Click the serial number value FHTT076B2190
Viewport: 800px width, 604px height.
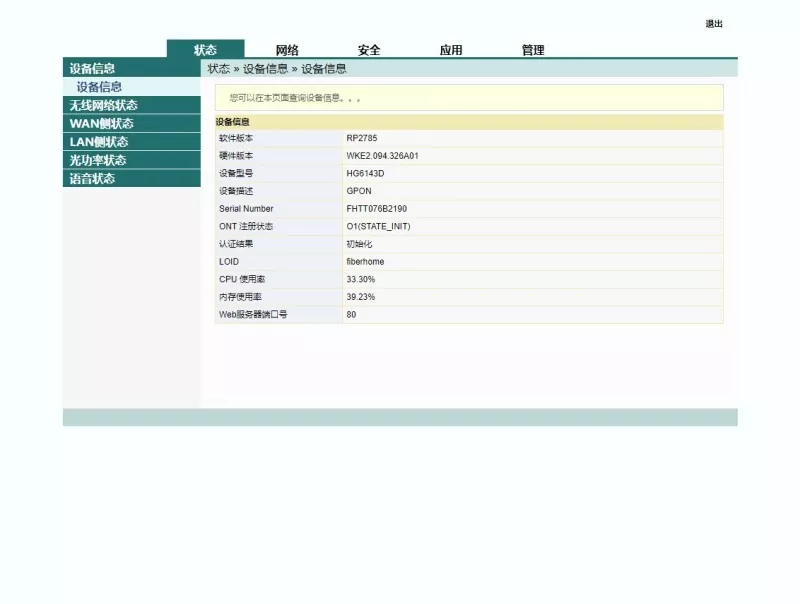tap(376, 209)
